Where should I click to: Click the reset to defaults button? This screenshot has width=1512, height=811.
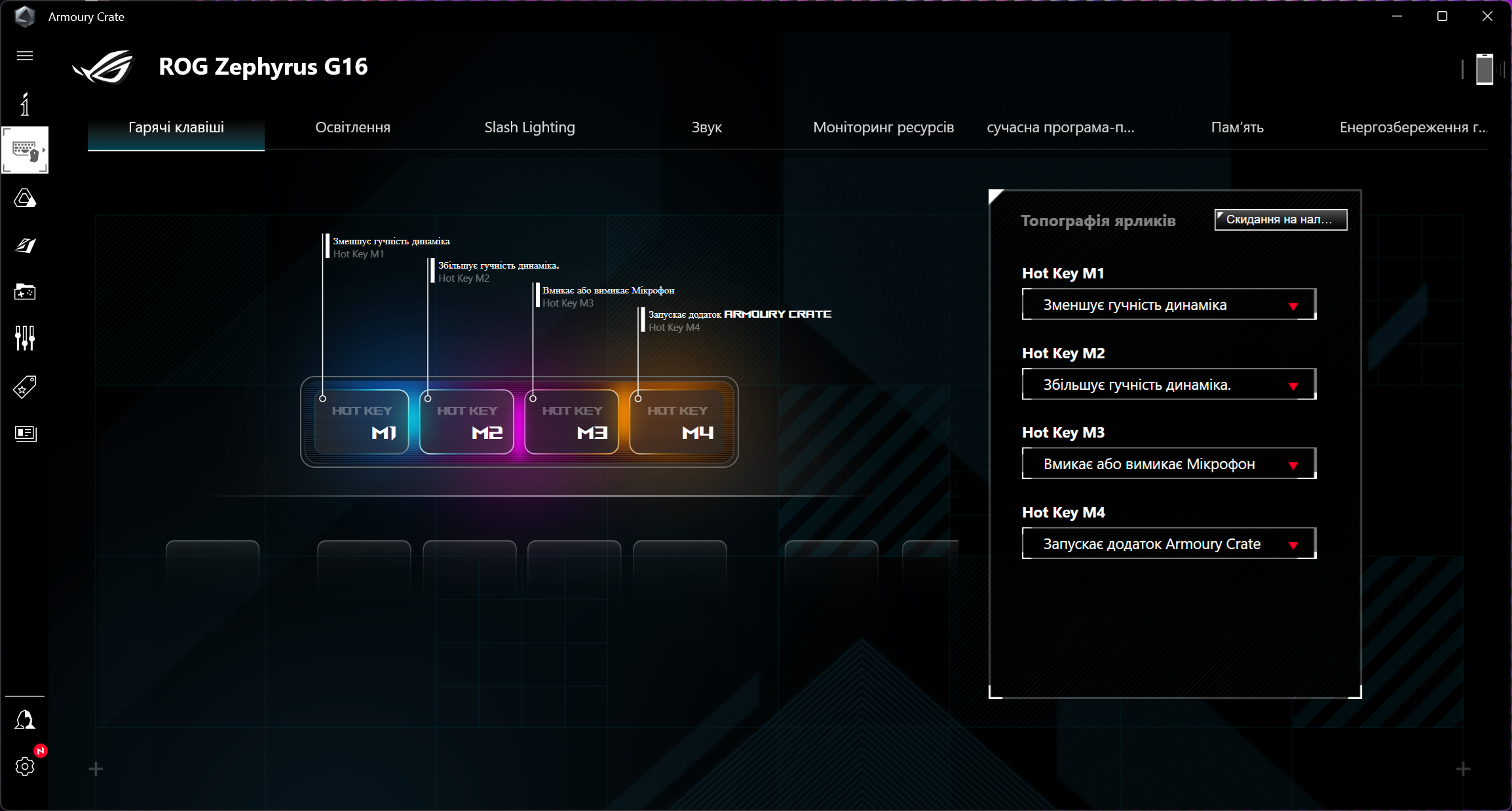point(1280,219)
